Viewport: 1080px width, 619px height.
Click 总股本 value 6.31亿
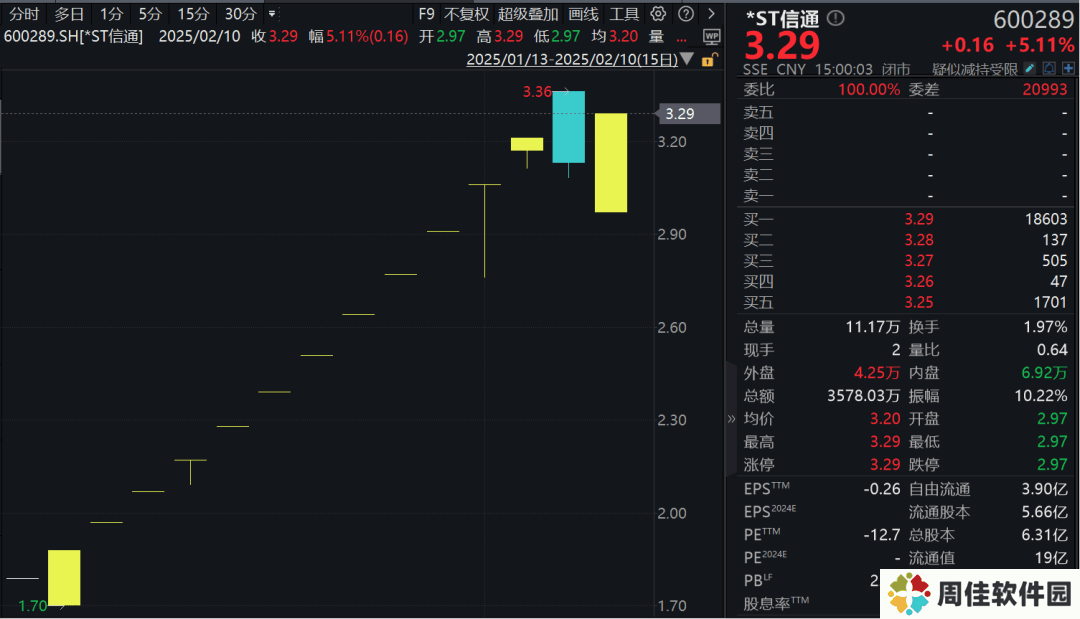pos(1044,535)
